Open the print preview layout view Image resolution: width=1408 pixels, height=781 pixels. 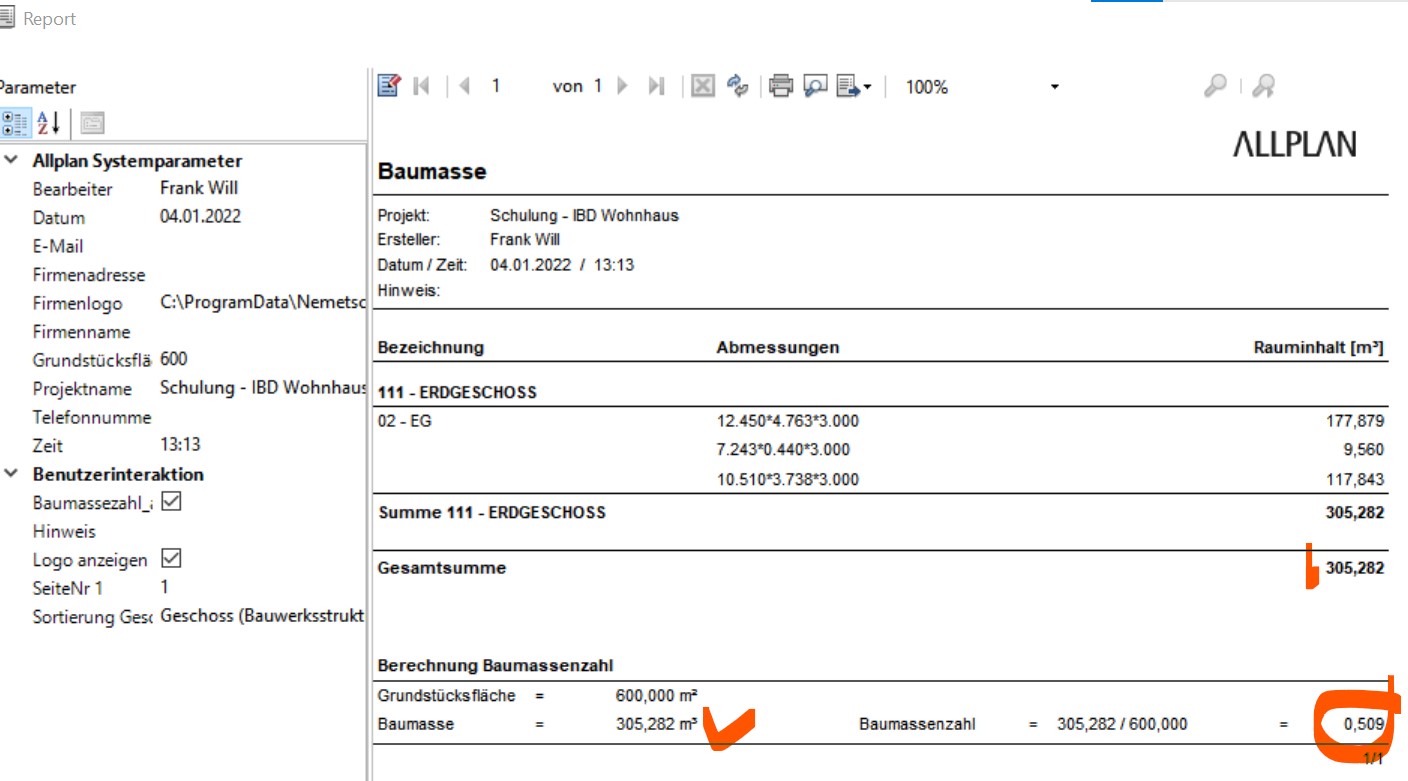click(x=815, y=87)
